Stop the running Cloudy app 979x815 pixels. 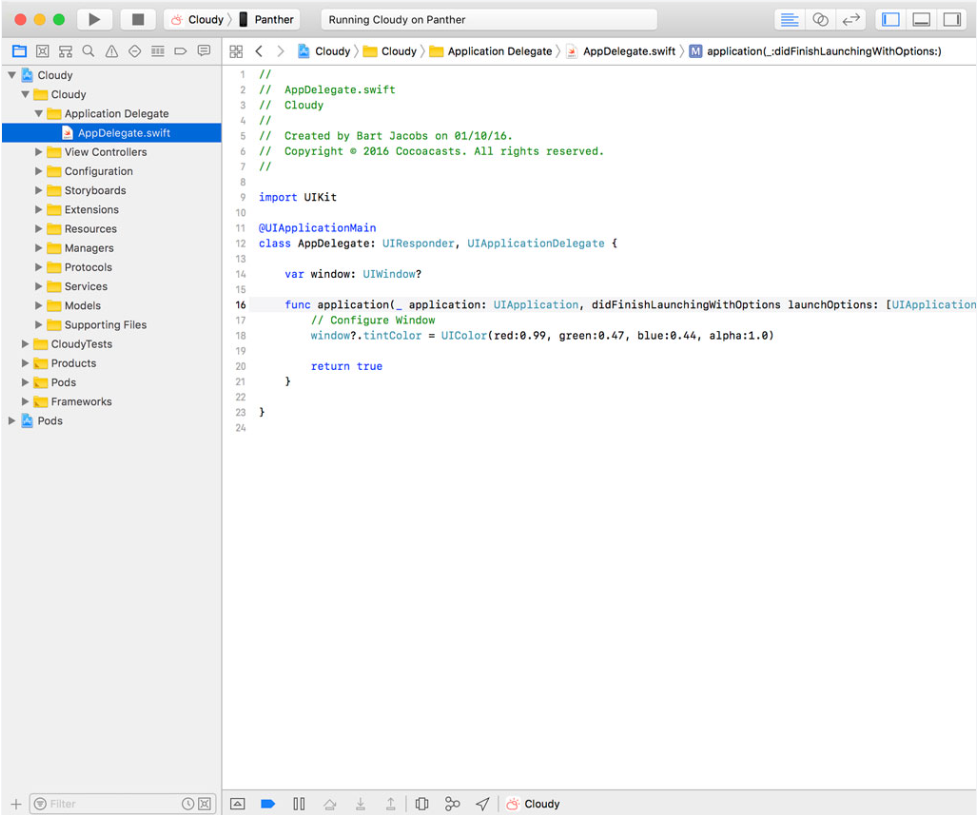click(x=137, y=18)
